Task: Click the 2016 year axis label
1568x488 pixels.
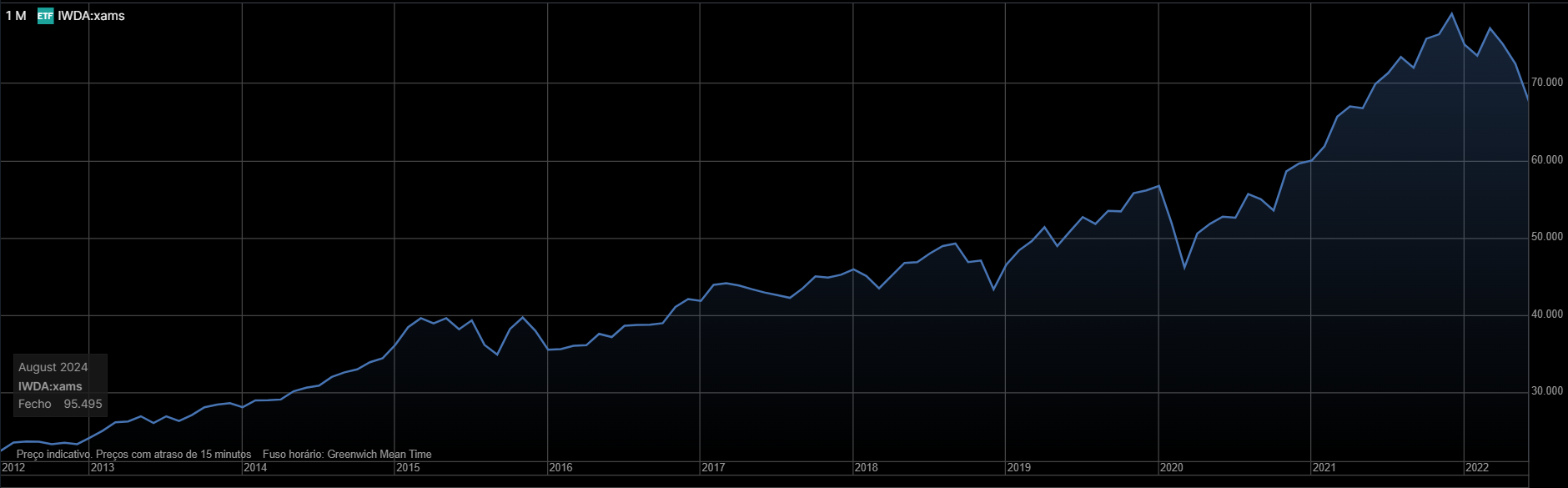Action: 560,467
